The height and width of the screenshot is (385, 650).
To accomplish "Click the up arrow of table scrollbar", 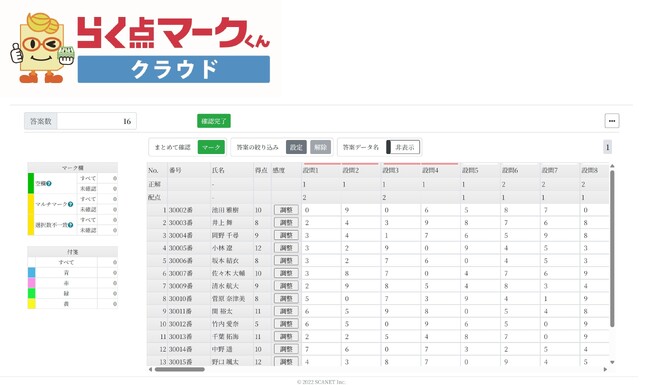I will click(612, 166).
